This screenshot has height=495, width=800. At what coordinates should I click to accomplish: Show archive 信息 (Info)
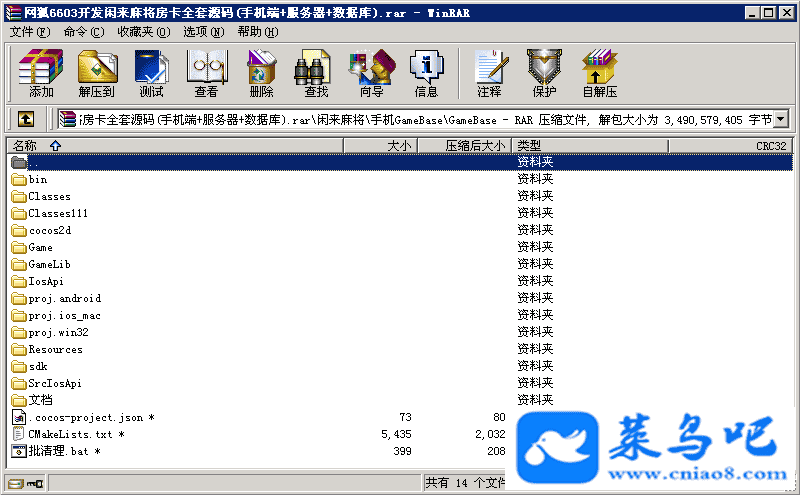[x=426, y=73]
